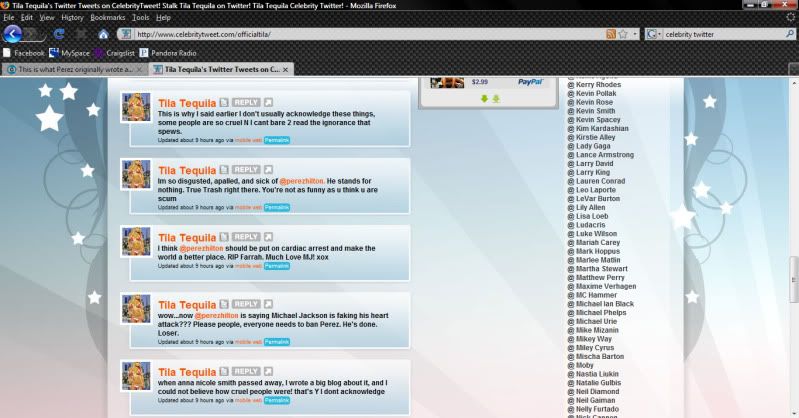This screenshot has height=418, width=799.
Task: Click the Permalink badge on the second tweet
Action: coord(277,207)
